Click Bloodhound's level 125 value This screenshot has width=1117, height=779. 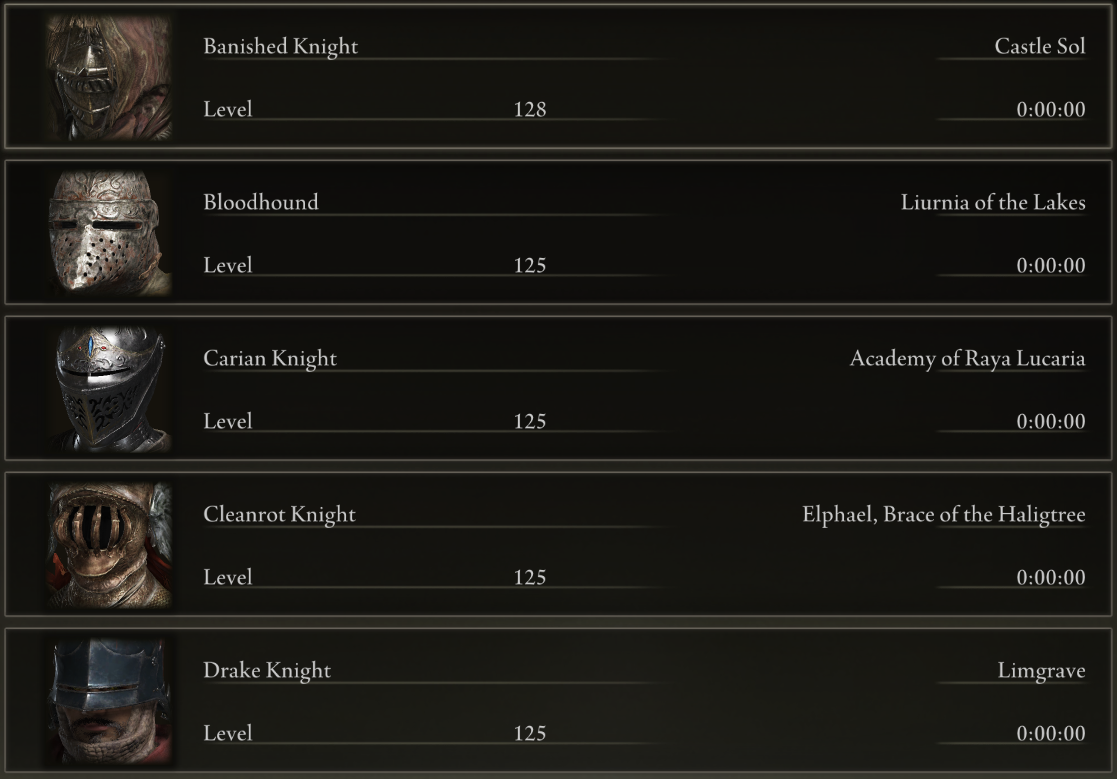coord(530,265)
